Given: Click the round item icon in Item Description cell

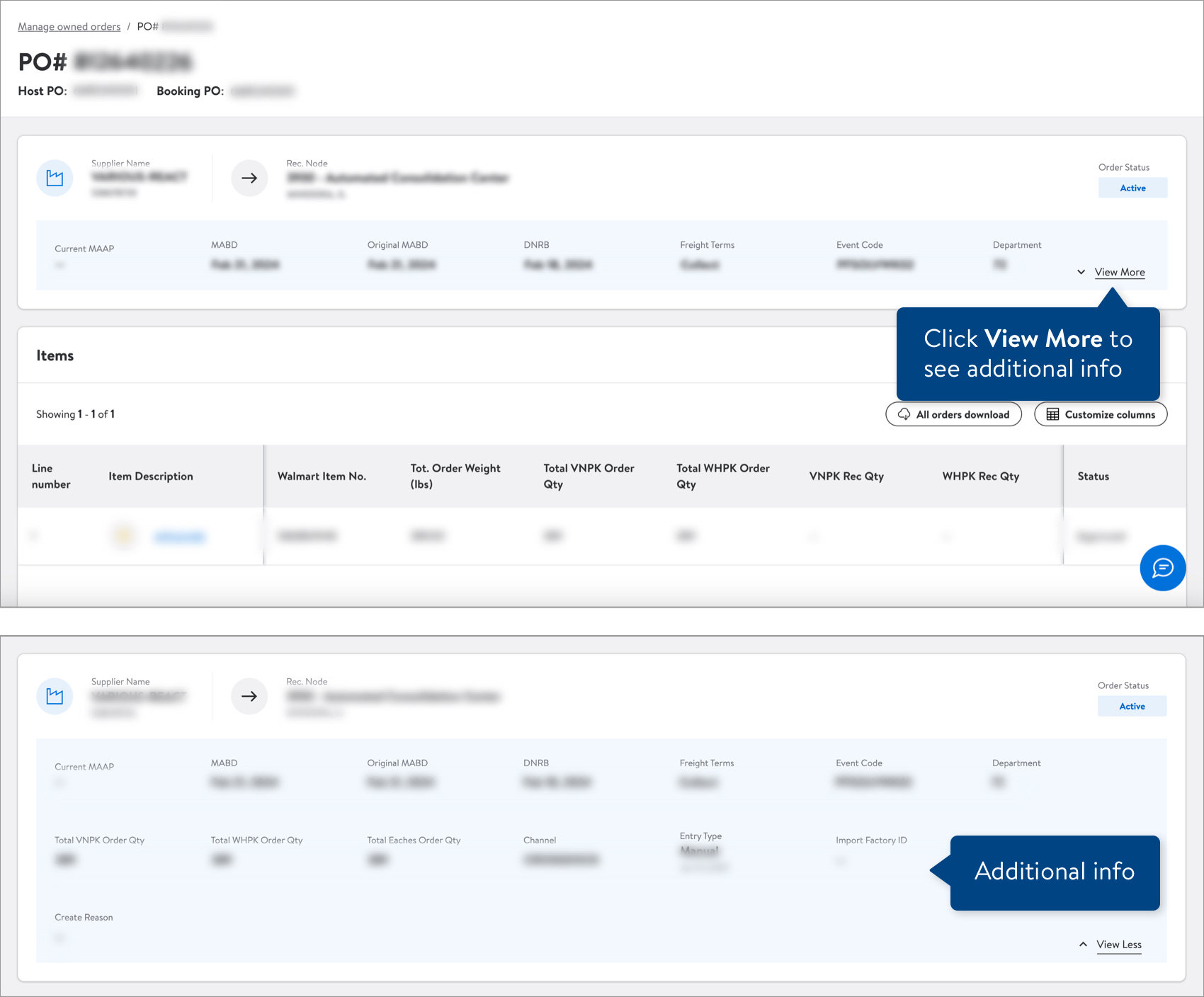Looking at the screenshot, I should pos(123,536).
